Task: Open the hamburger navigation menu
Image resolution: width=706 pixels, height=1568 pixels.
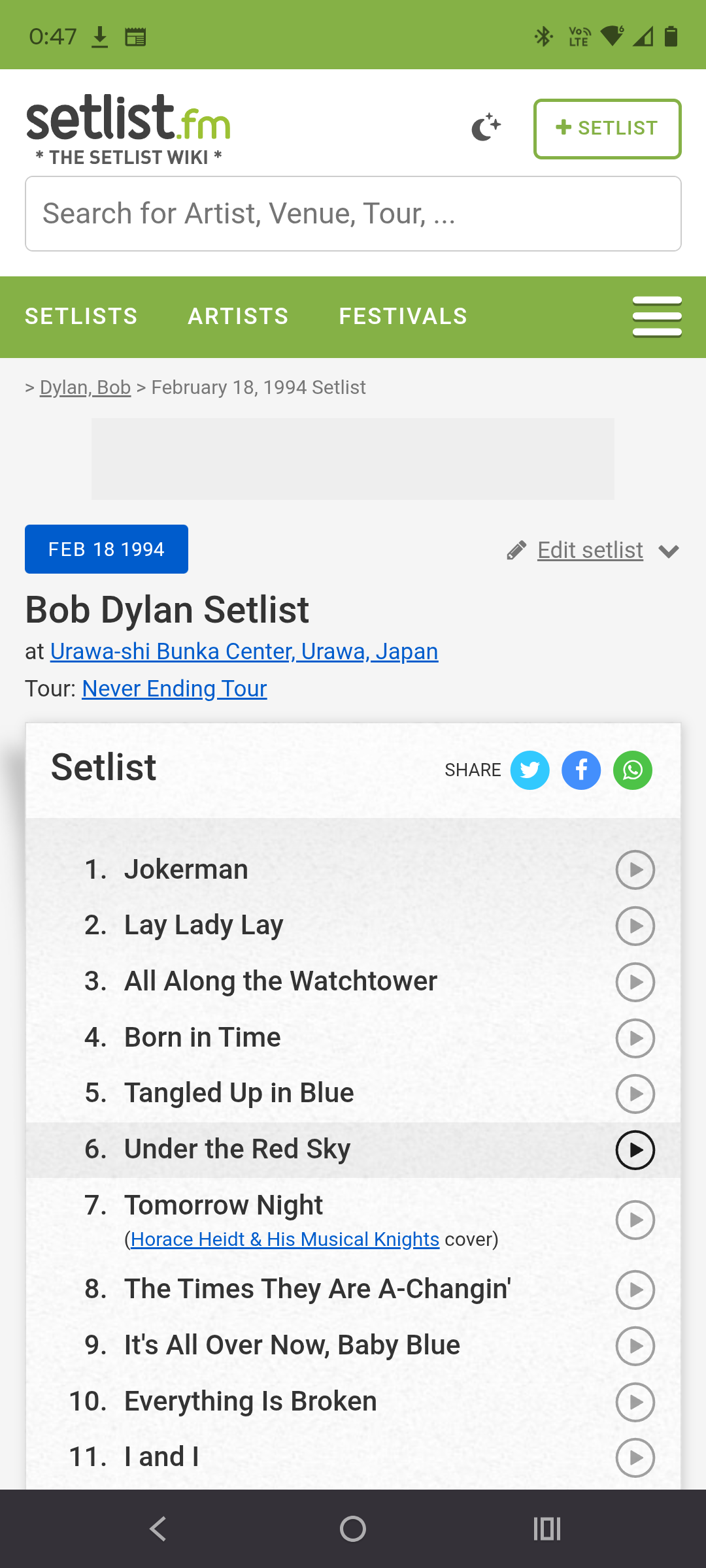Action: click(657, 317)
